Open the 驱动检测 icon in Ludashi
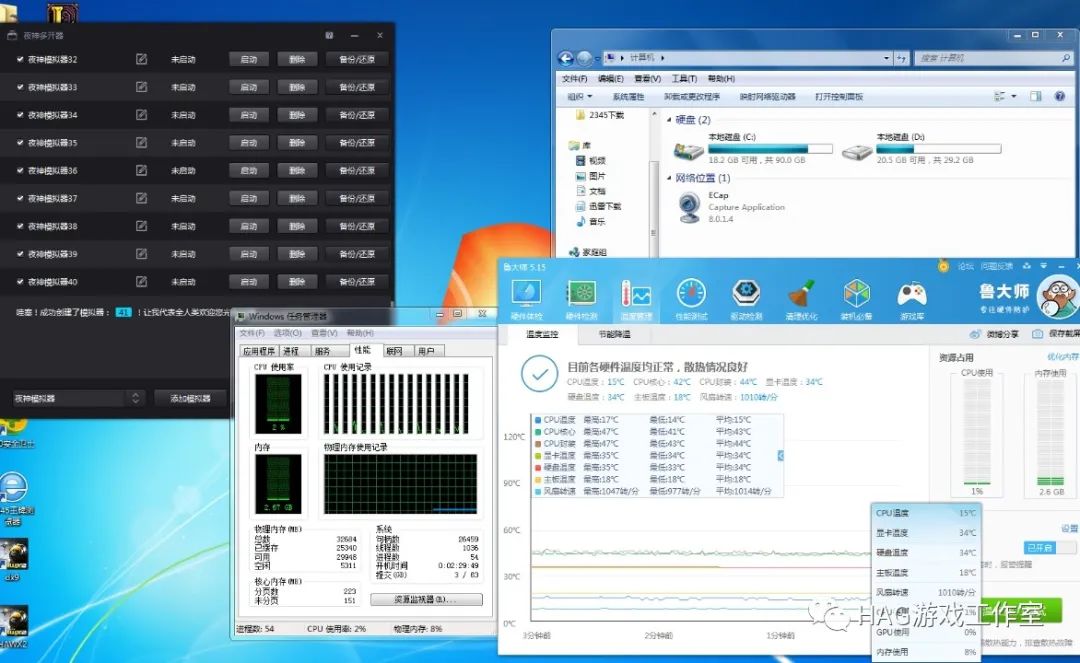Viewport: 1080px width, 663px height. [x=746, y=295]
